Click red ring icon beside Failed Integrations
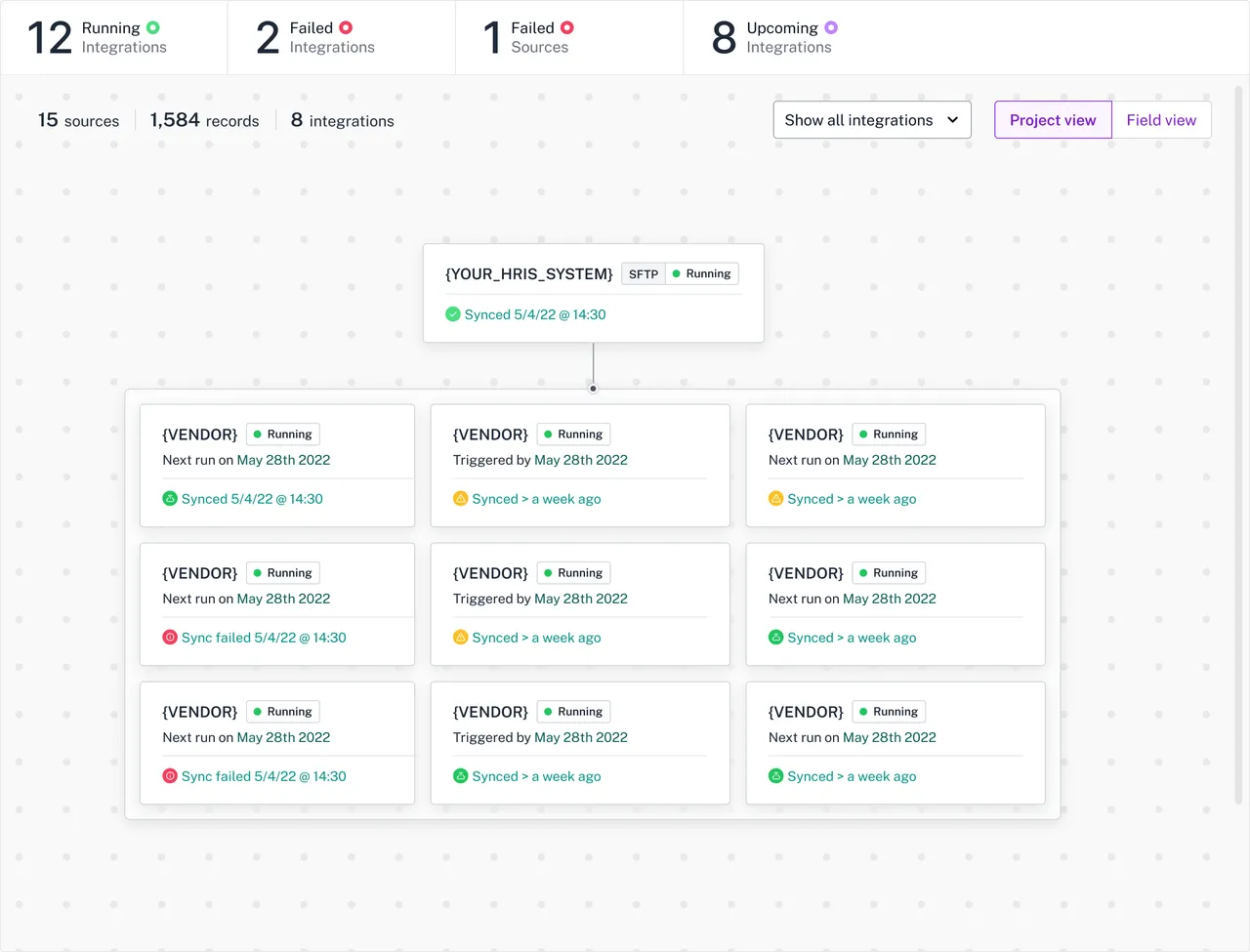The image size is (1250, 952). [x=346, y=28]
